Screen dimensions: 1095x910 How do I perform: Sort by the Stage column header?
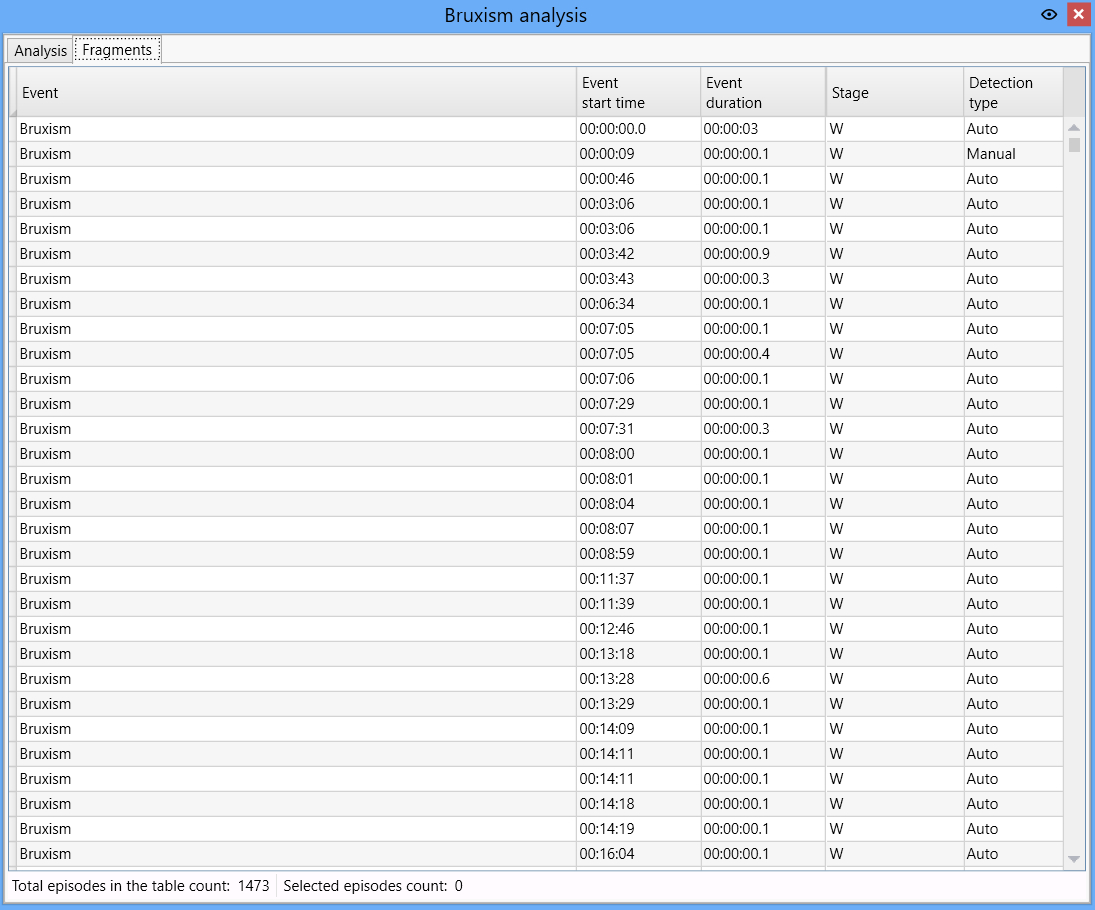pyautogui.click(x=895, y=92)
